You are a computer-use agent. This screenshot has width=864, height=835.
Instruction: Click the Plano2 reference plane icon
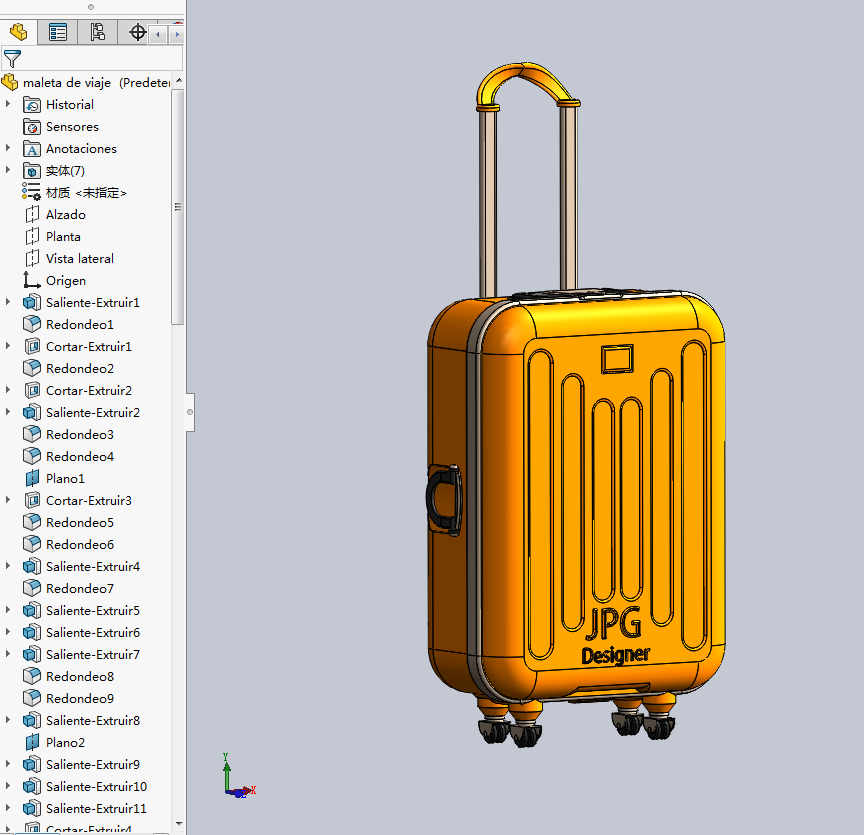click(32, 742)
